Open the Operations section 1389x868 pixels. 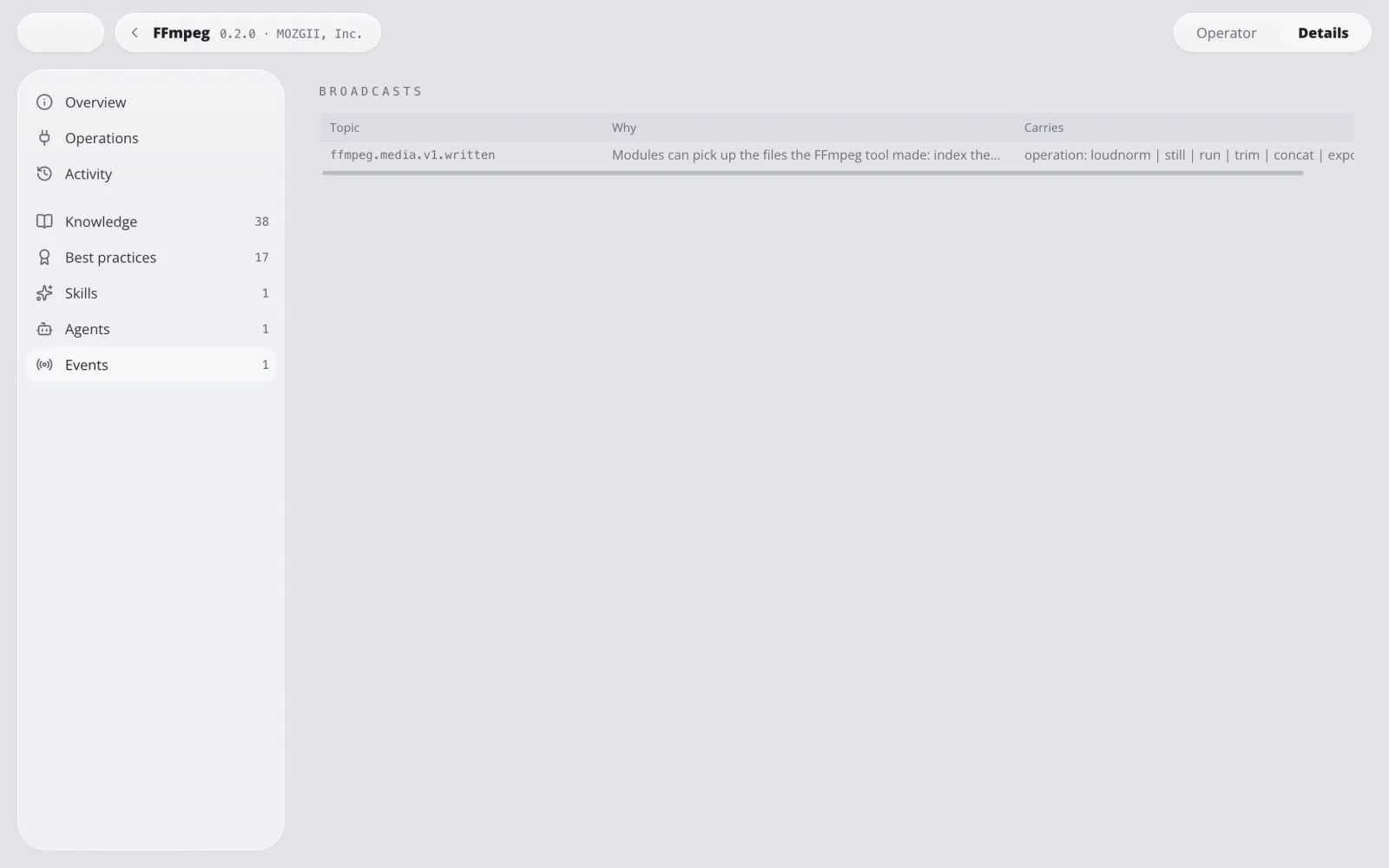pyautogui.click(x=151, y=138)
